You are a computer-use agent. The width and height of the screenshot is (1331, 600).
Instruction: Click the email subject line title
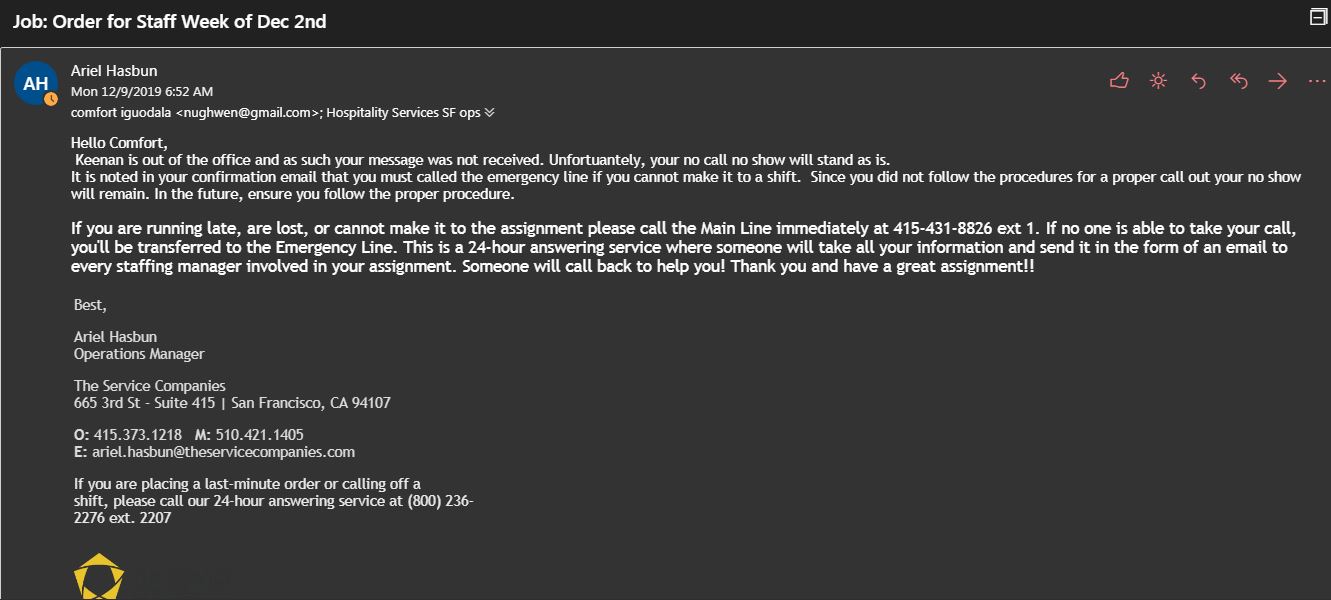click(169, 21)
